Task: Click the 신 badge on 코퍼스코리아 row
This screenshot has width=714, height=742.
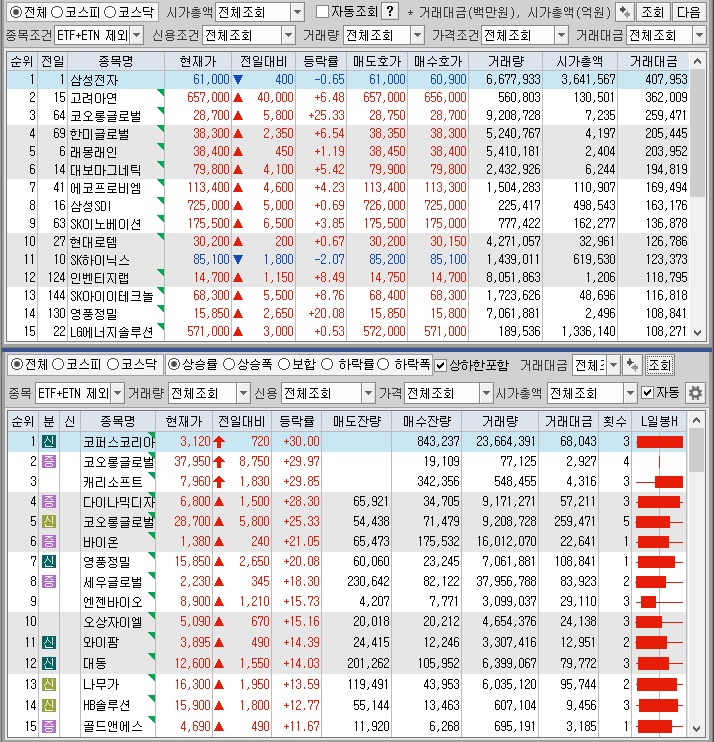Action: pos(49,442)
